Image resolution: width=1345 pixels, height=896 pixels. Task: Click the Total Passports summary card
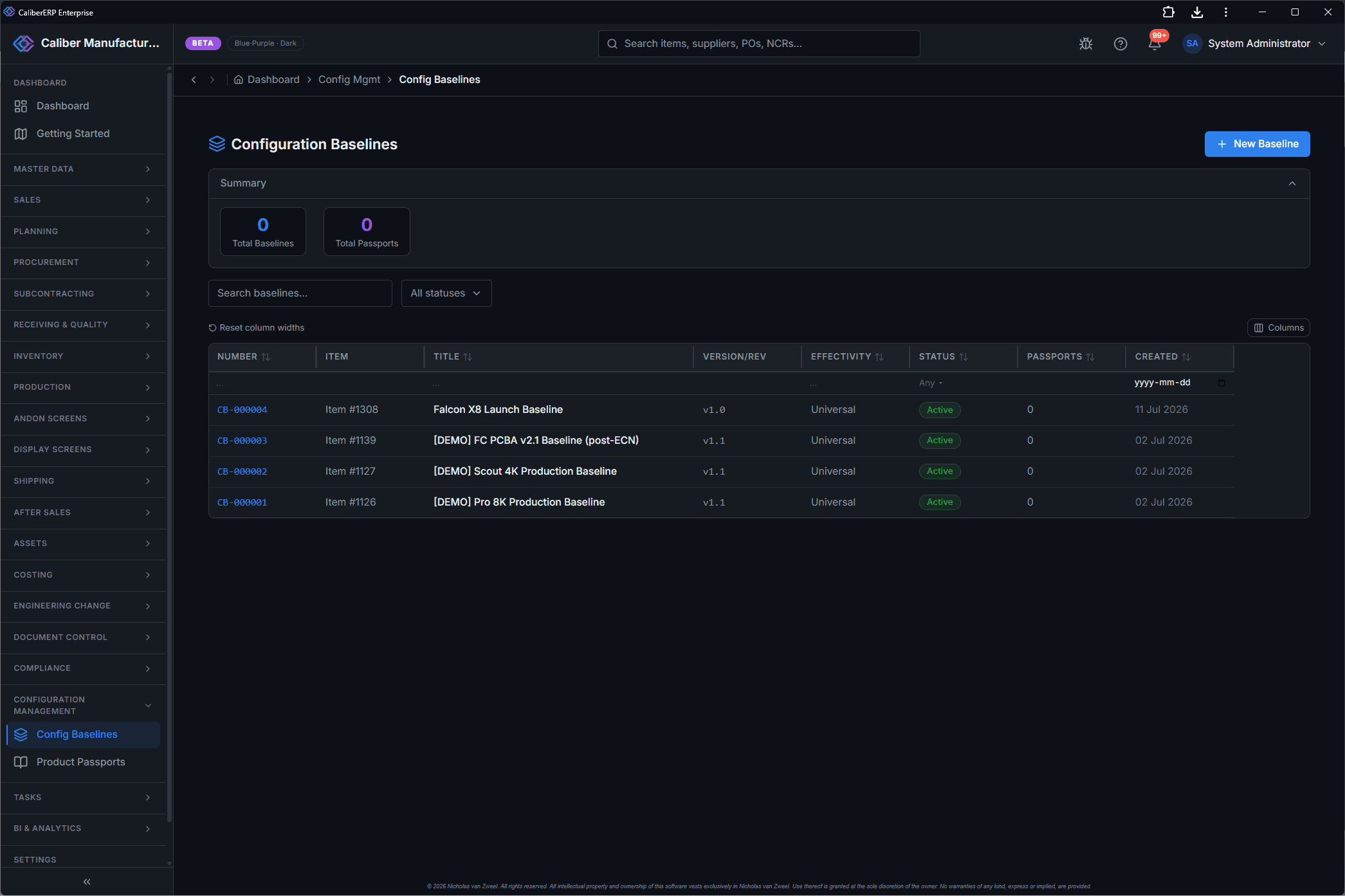point(367,232)
